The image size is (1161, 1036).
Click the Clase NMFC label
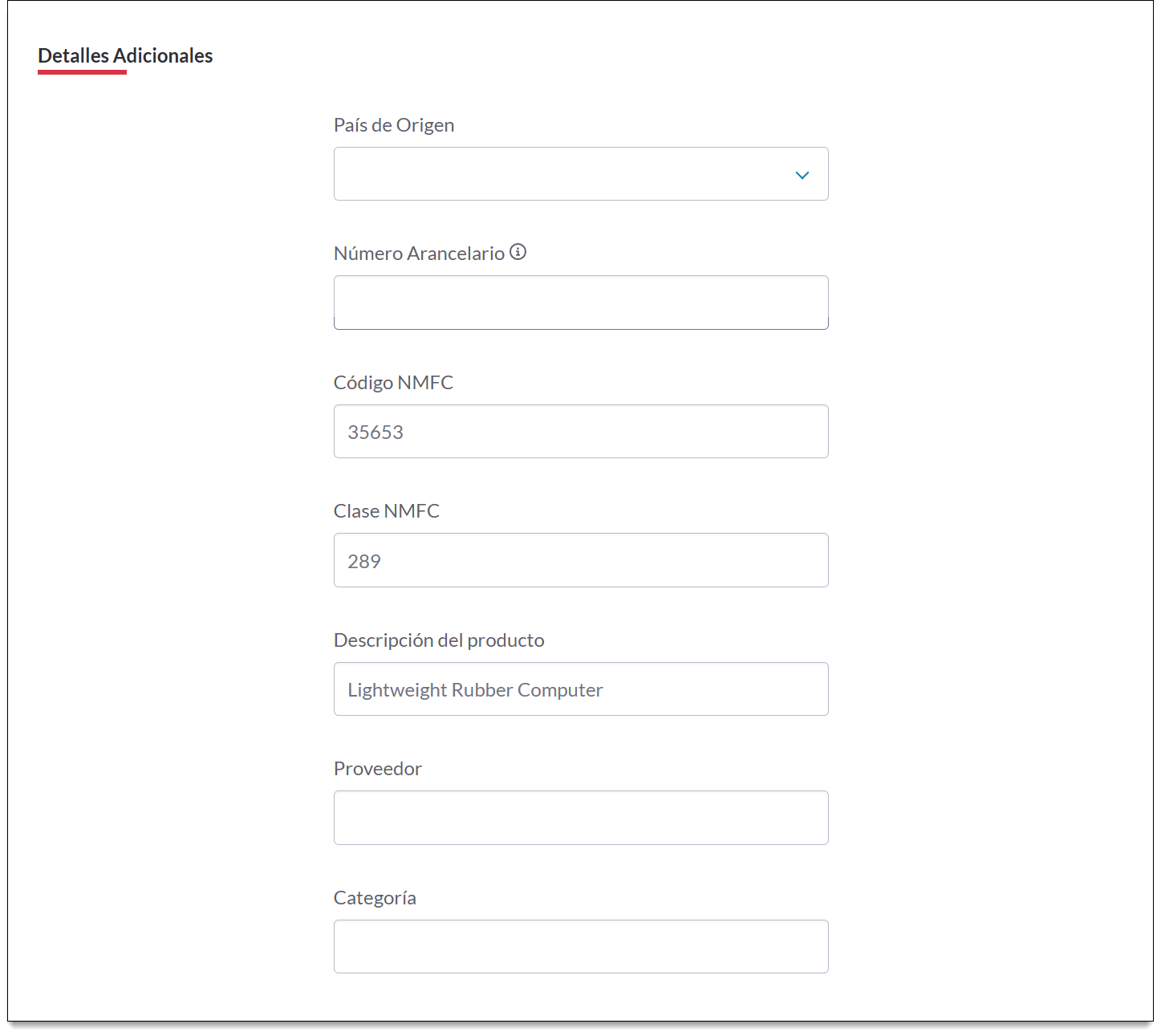(x=387, y=511)
